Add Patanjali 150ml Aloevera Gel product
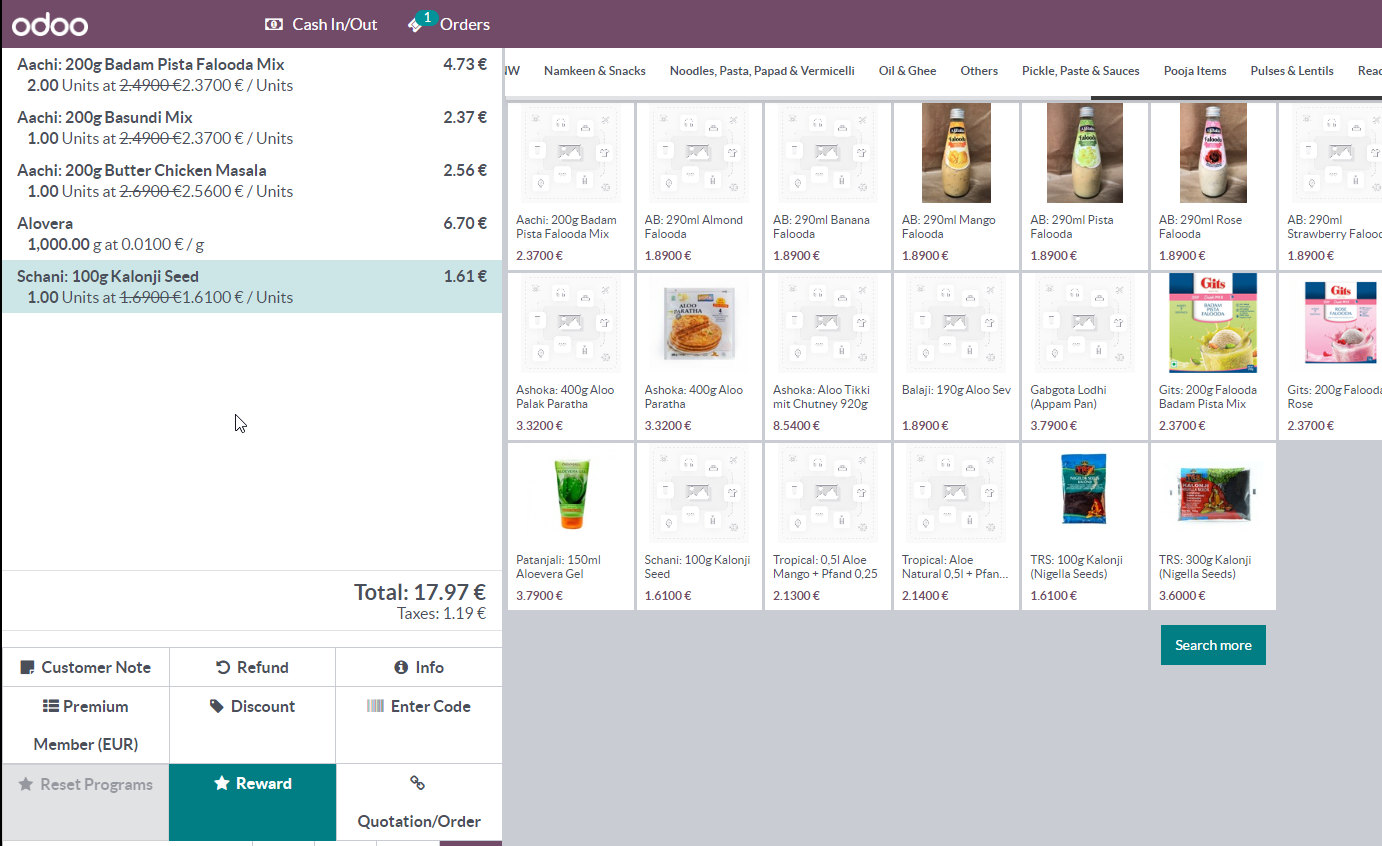This screenshot has height=846, width=1382. pyautogui.click(x=570, y=526)
